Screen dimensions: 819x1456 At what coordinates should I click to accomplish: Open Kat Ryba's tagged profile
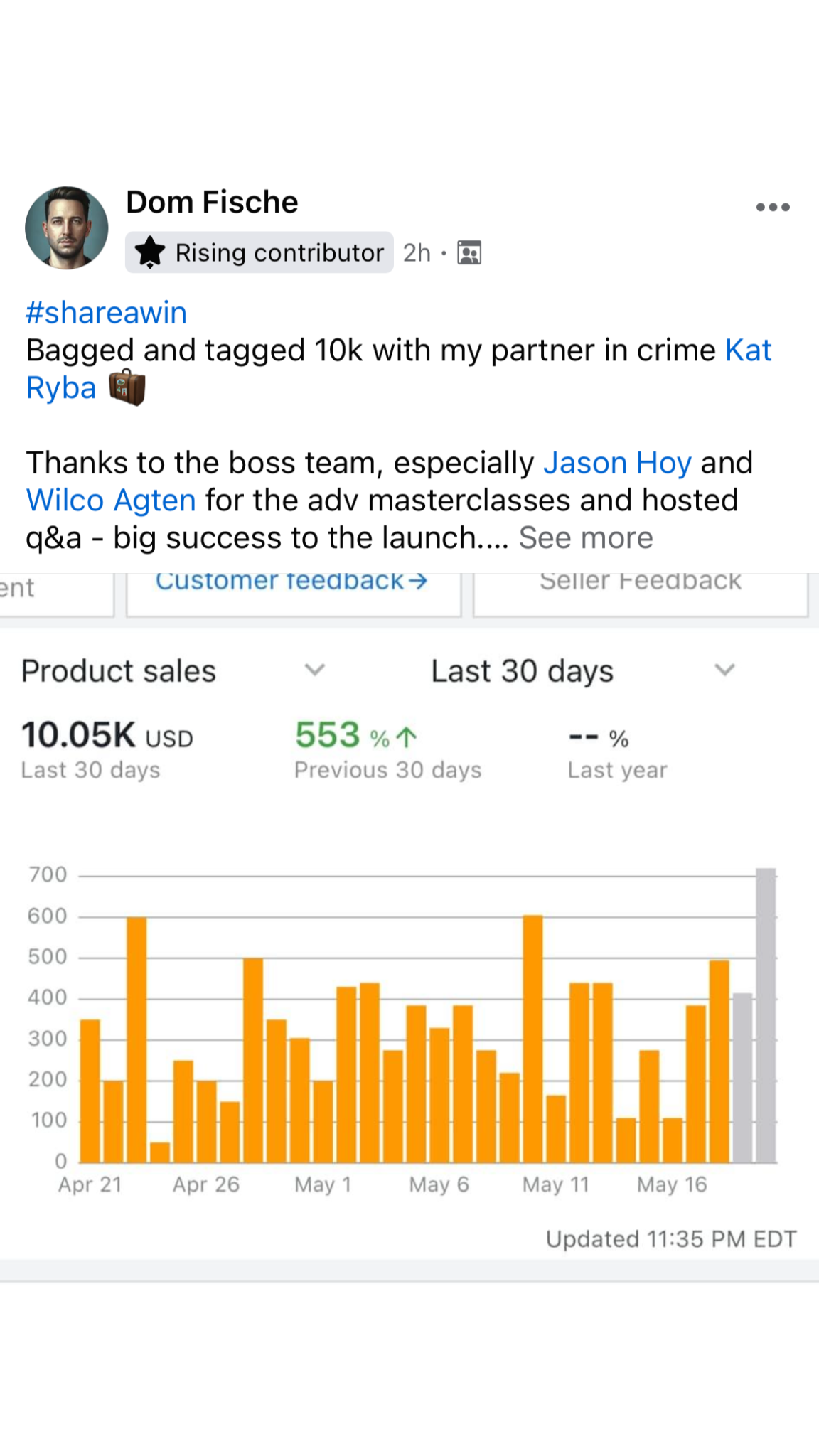pyautogui.click(x=748, y=350)
